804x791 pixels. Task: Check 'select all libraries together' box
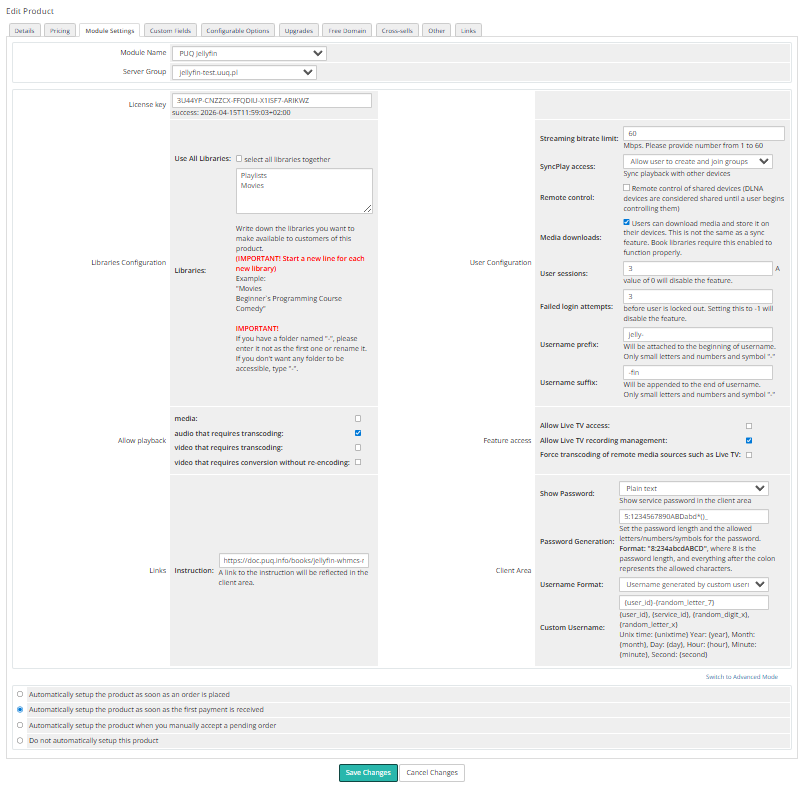(x=239, y=159)
